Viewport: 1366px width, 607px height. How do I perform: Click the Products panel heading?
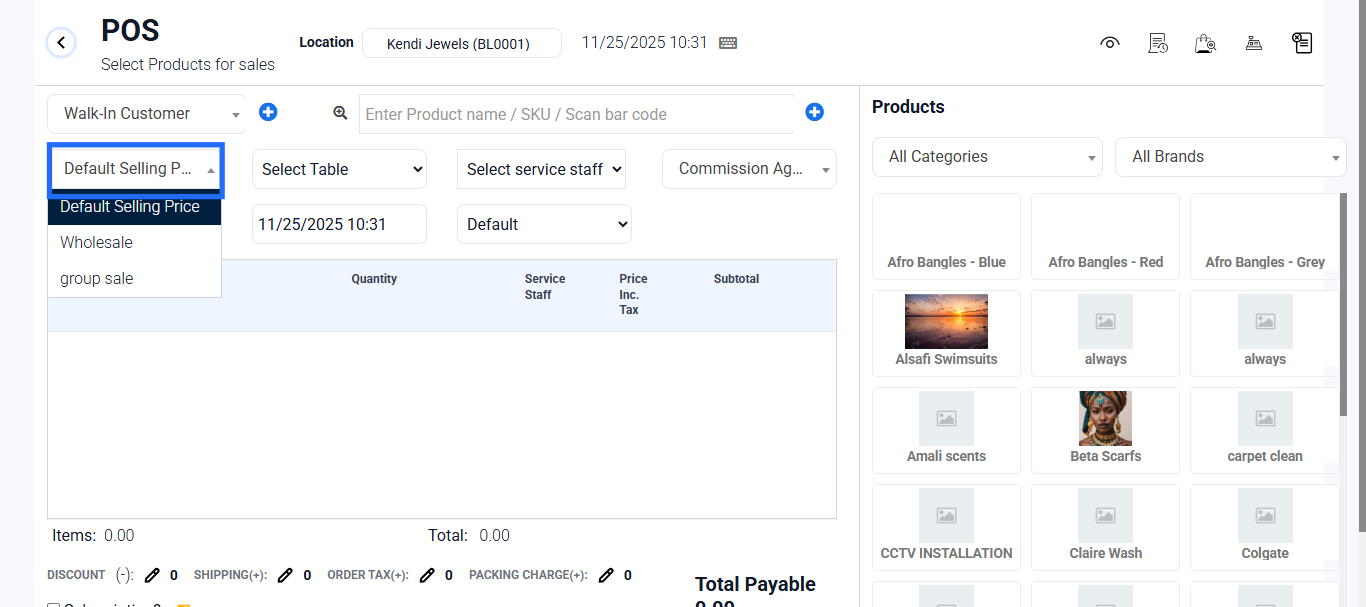coord(908,107)
